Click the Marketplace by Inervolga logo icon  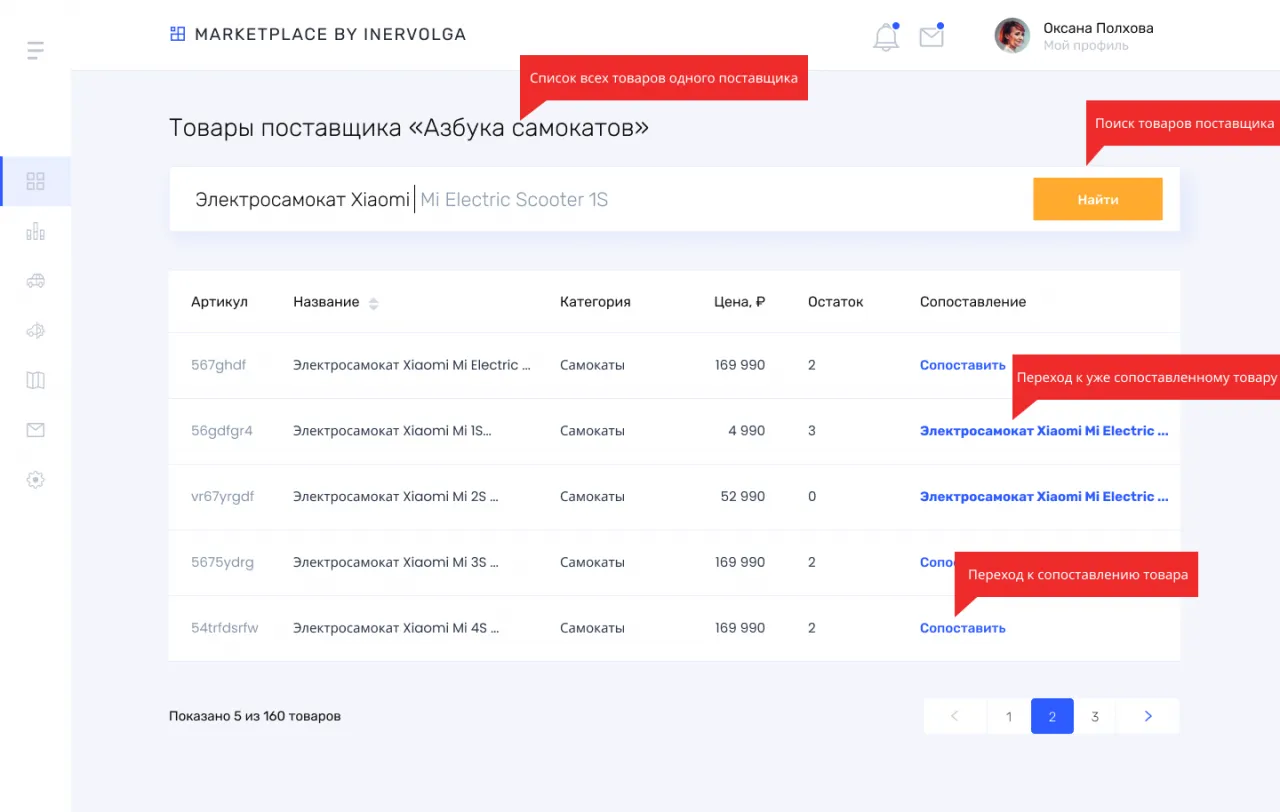coord(177,33)
